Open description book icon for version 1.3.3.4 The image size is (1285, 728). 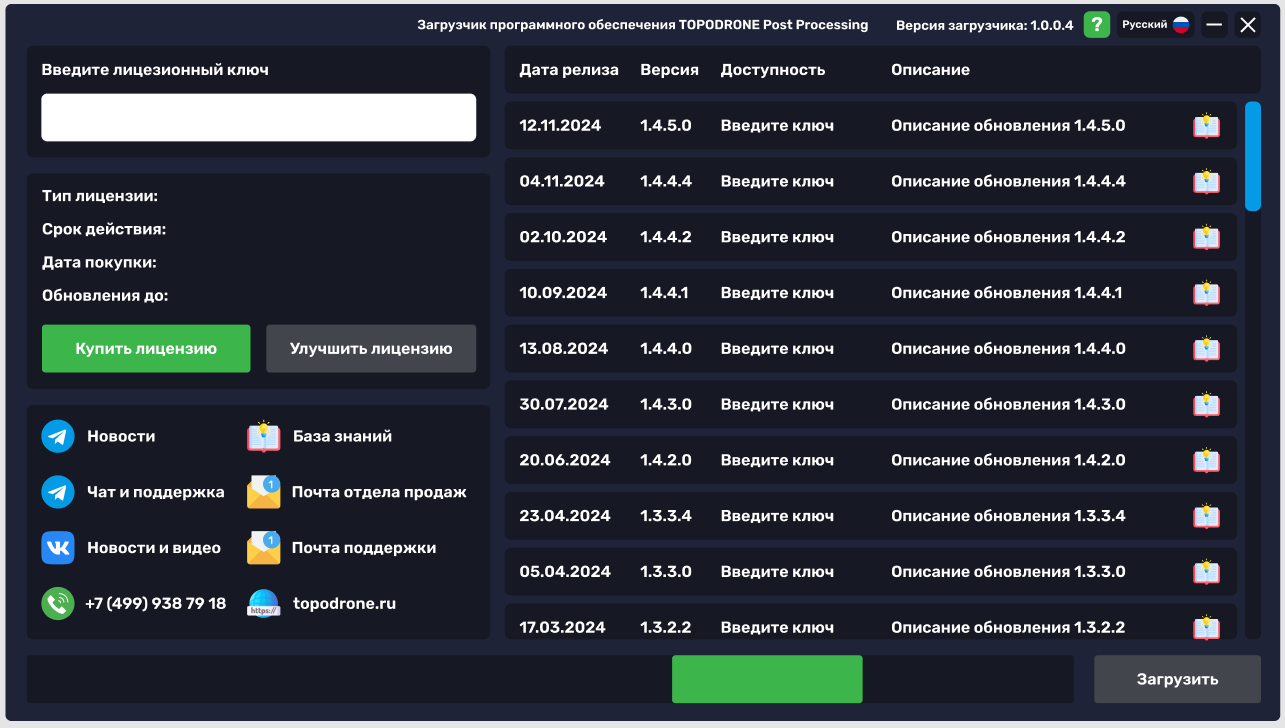tap(1206, 516)
